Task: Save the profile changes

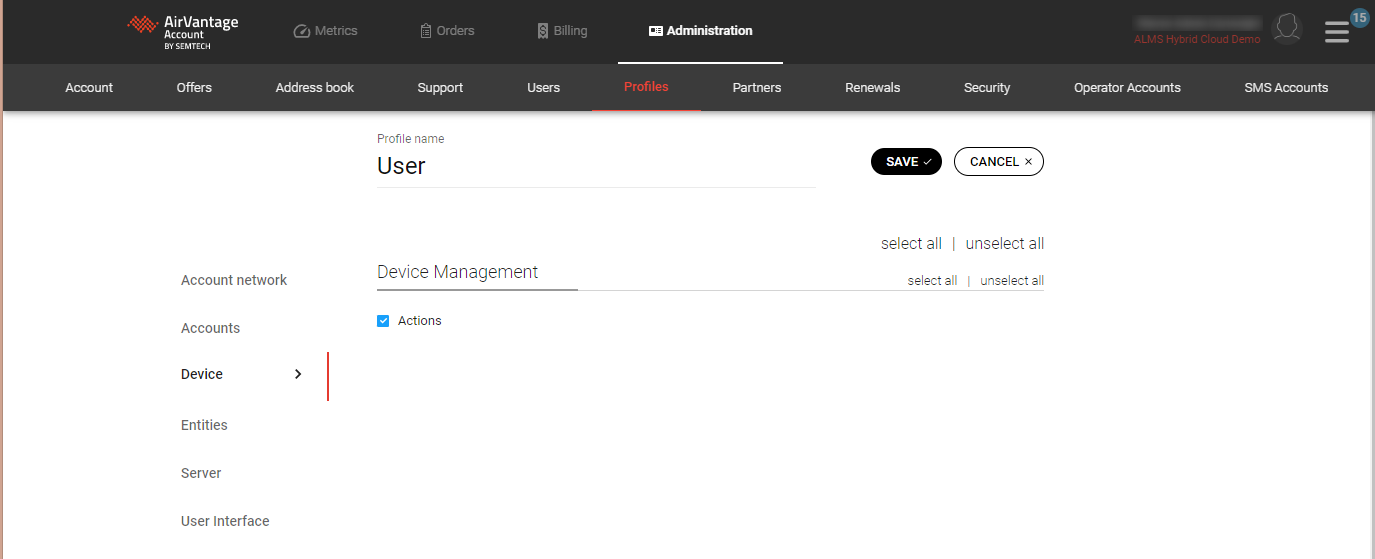Action: 906,162
